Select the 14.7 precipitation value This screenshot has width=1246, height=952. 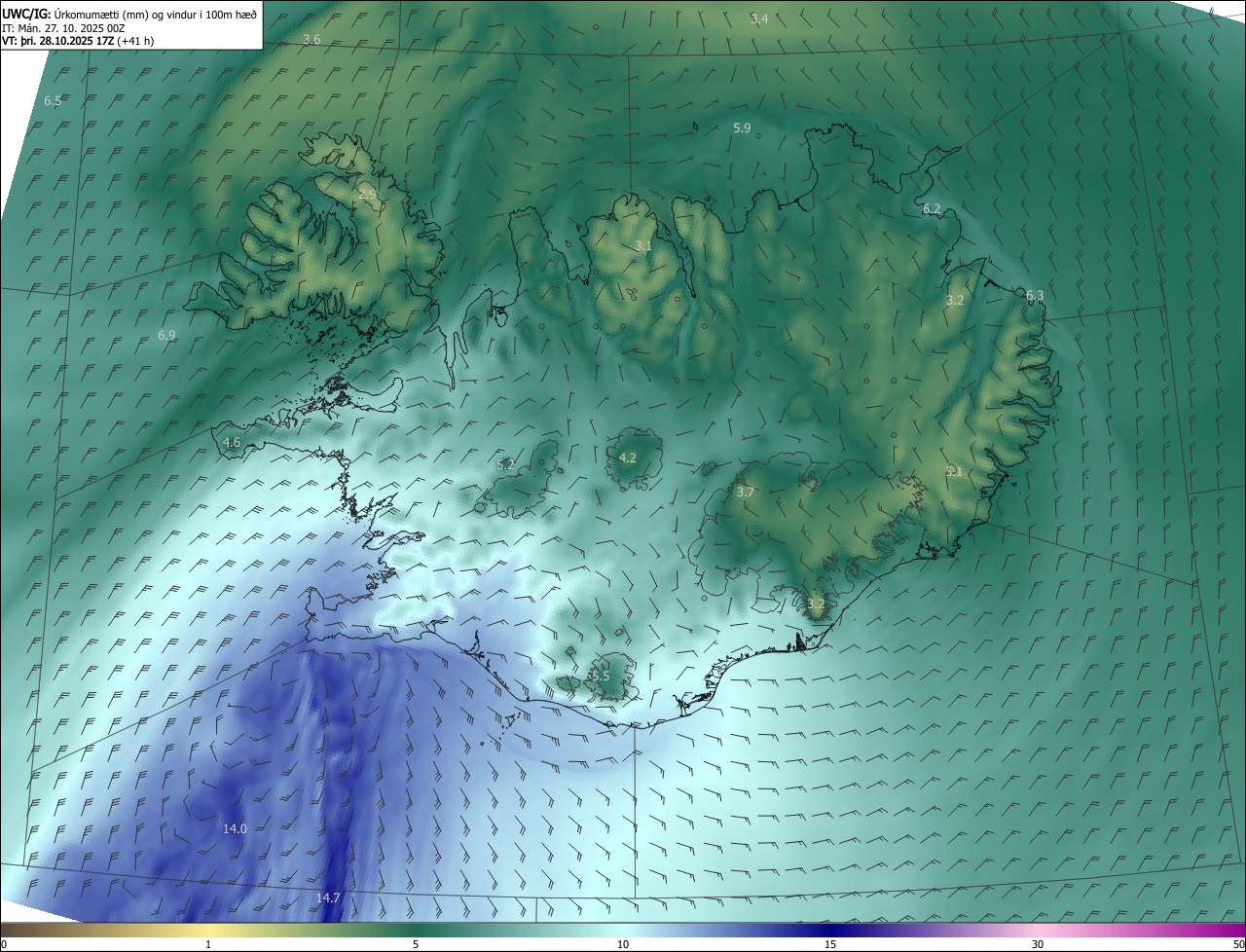point(328,898)
